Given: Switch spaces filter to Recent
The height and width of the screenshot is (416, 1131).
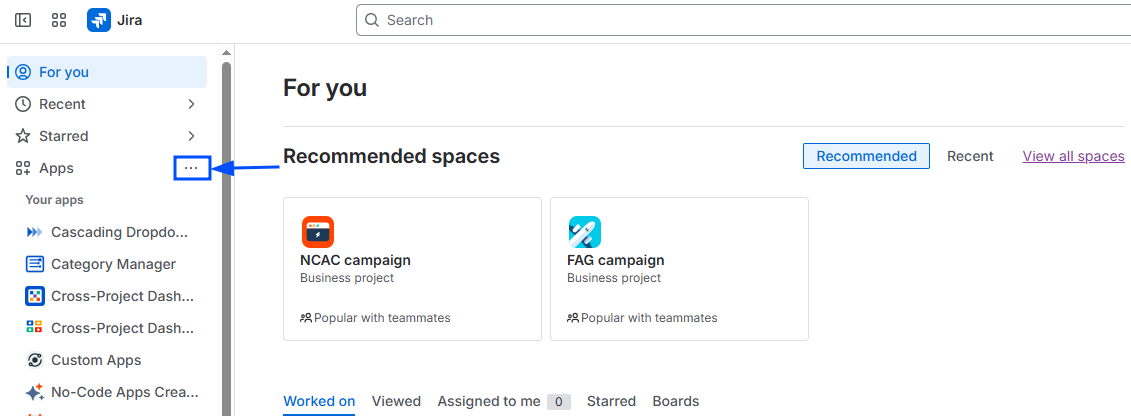Looking at the screenshot, I should coord(970,156).
